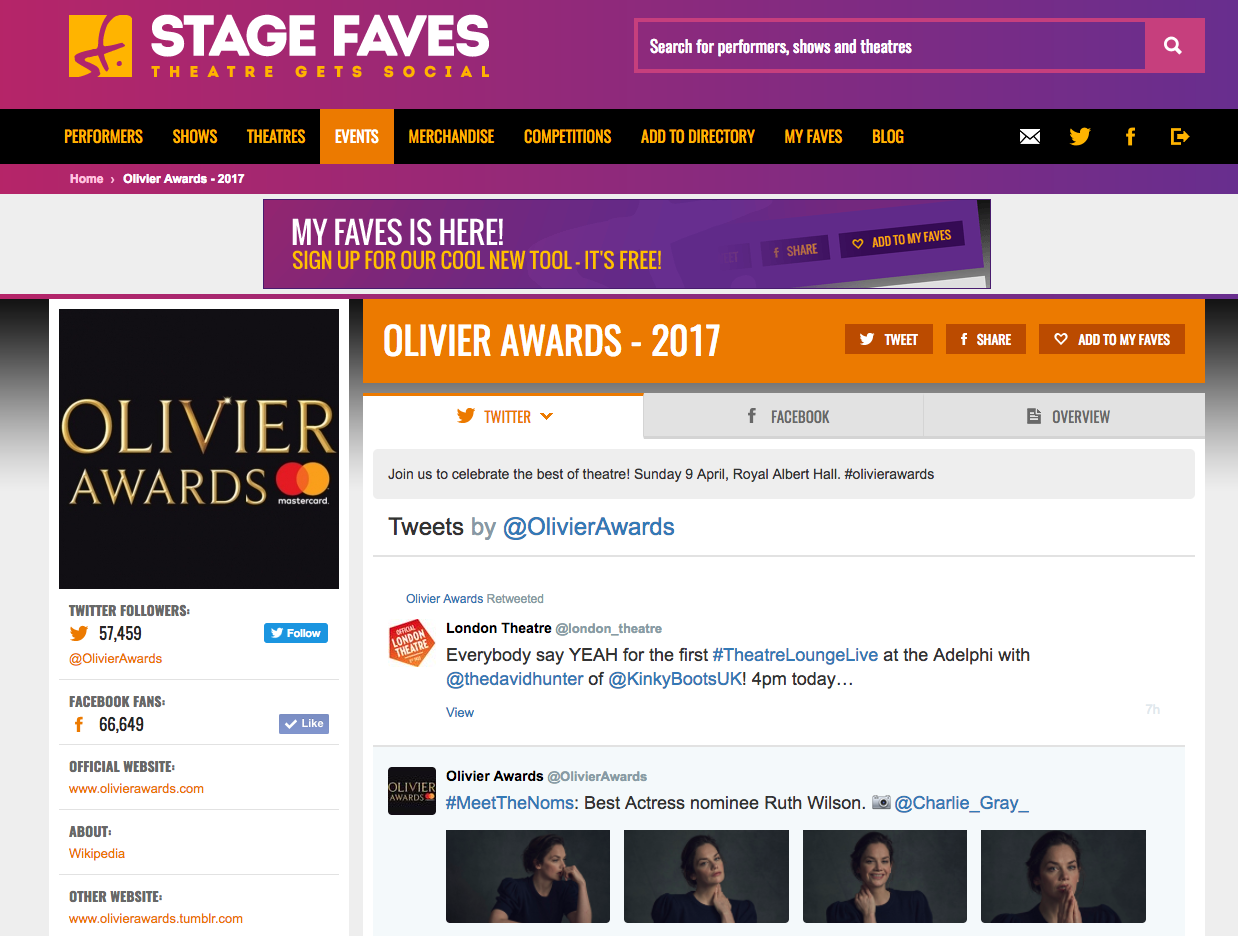1238x936 pixels.
Task: Click the Home breadcrumb link
Action: (x=86, y=179)
